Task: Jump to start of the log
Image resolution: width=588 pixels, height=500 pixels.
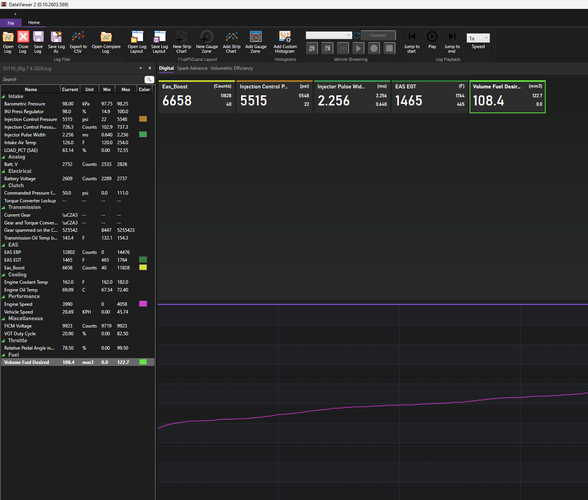Action: click(x=412, y=42)
